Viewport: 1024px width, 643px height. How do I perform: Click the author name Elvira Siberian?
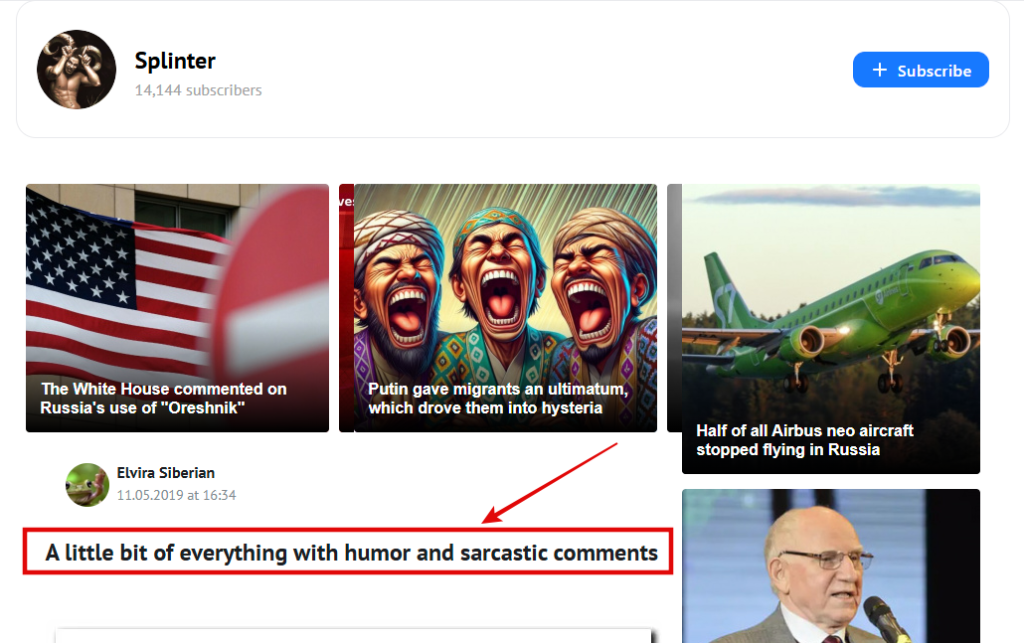166,473
